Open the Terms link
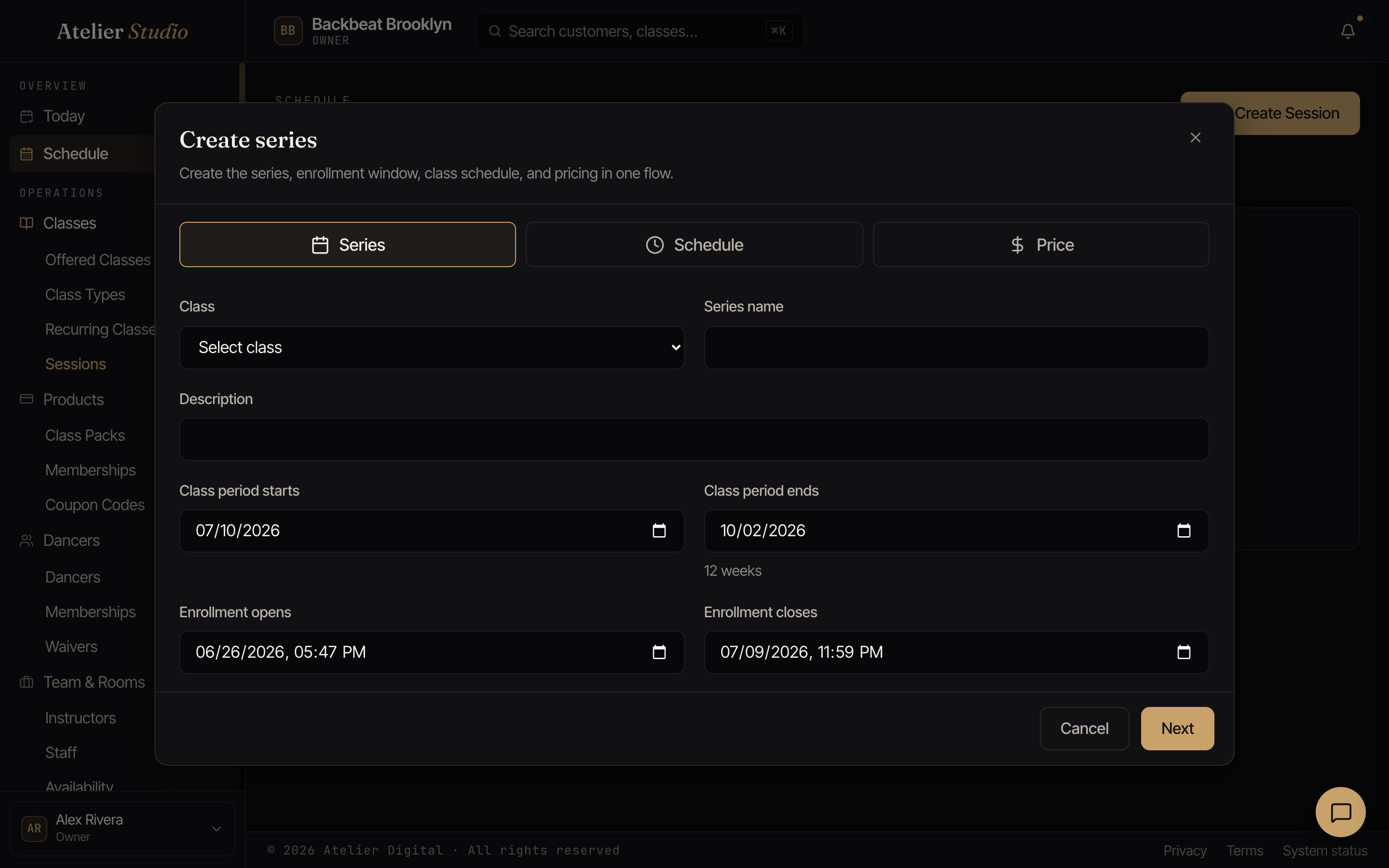 [x=1244, y=850]
